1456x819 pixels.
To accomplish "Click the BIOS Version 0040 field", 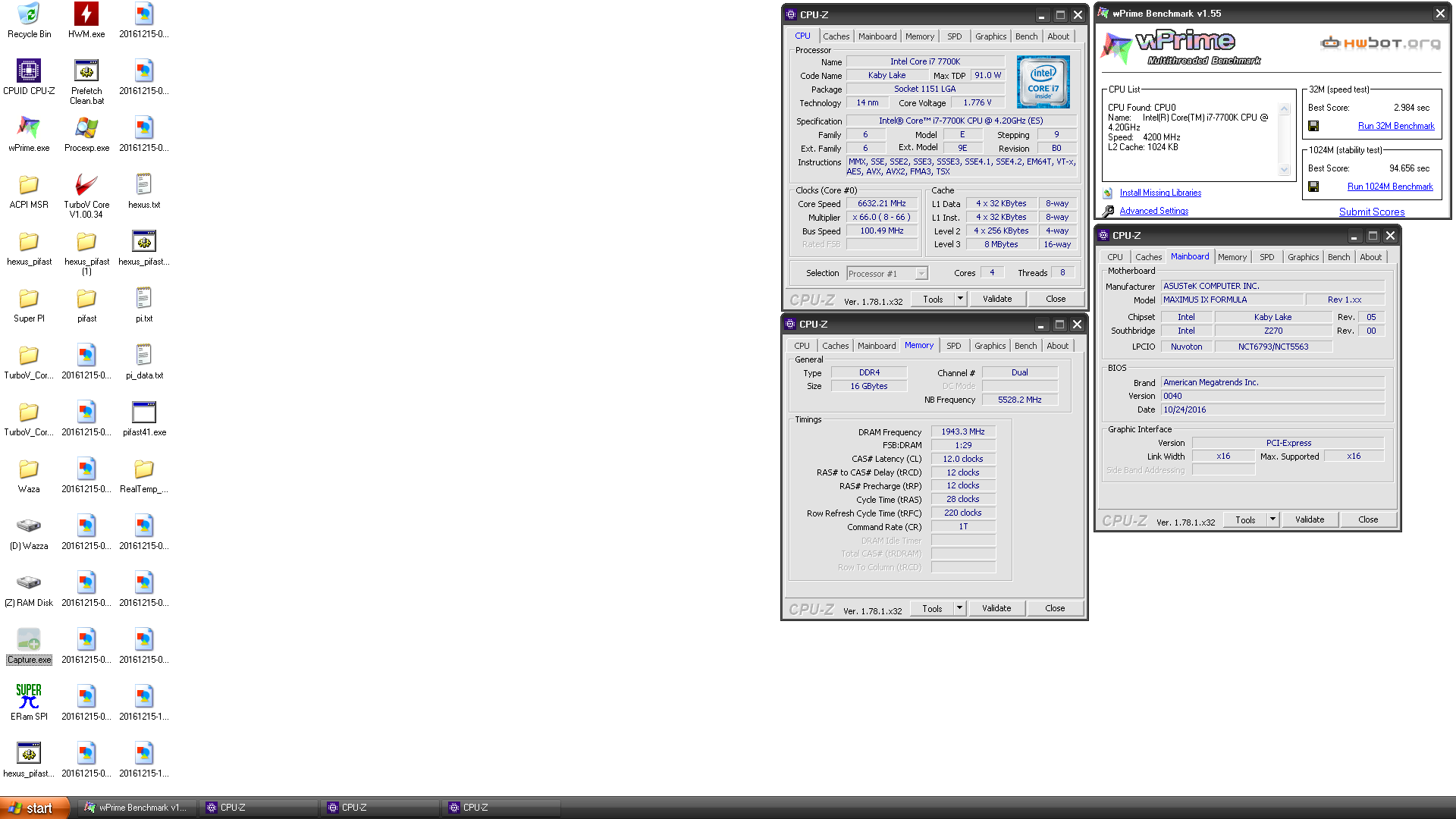I will click(1273, 396).
